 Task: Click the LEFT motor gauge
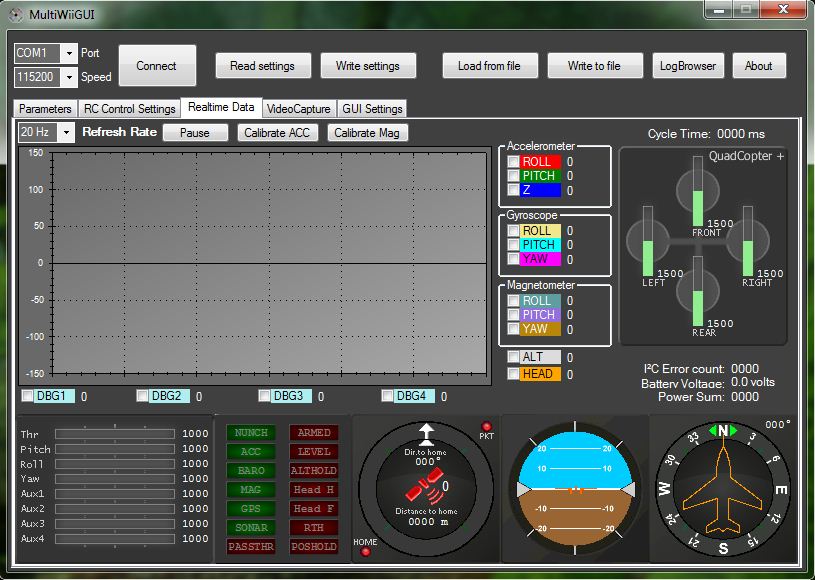point(648,241)
